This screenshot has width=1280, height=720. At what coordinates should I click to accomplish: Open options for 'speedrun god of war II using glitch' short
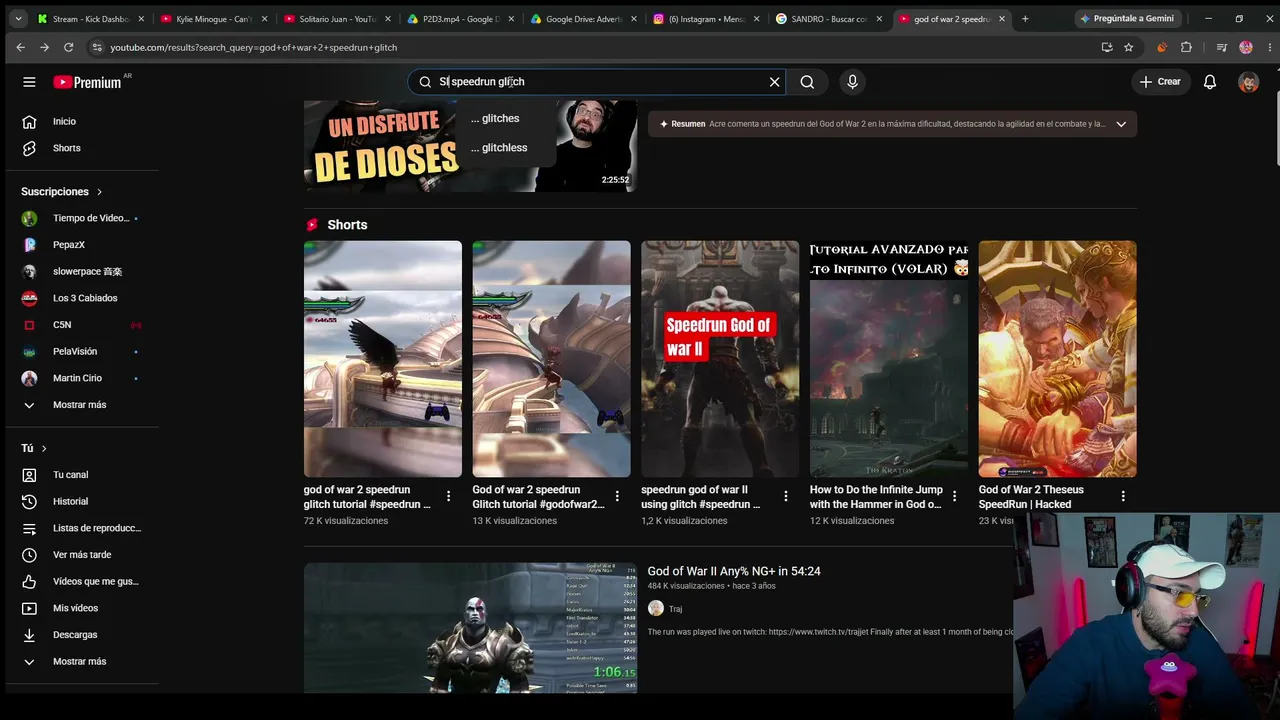(786, 496)
